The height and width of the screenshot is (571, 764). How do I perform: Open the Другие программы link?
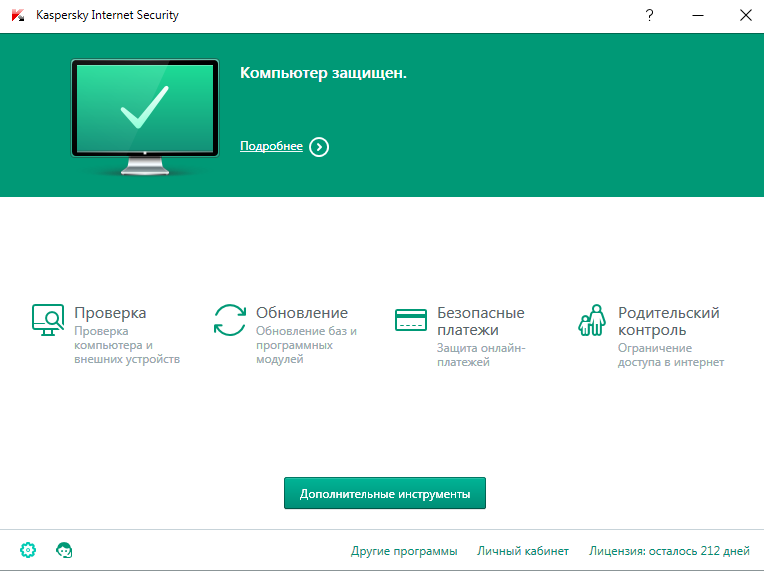pyautogui.click(x=404, y=551)
